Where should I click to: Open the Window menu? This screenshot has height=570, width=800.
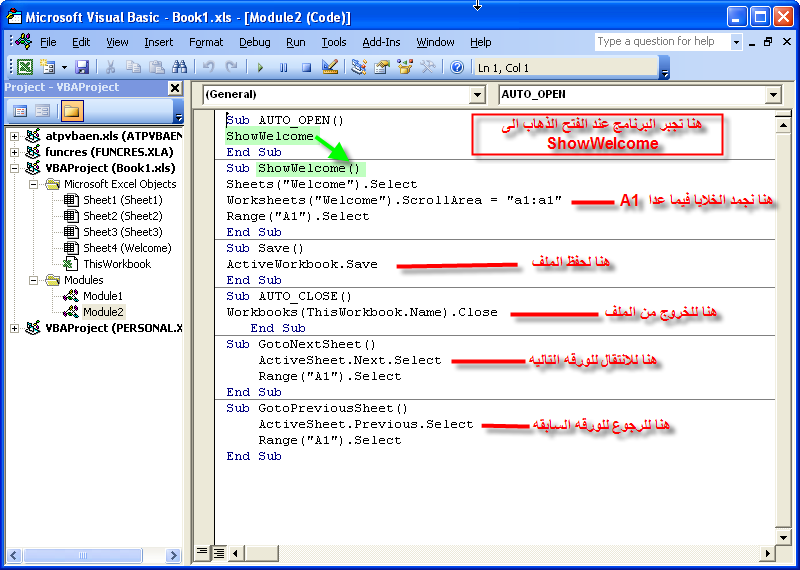click(x=435, y=42)
